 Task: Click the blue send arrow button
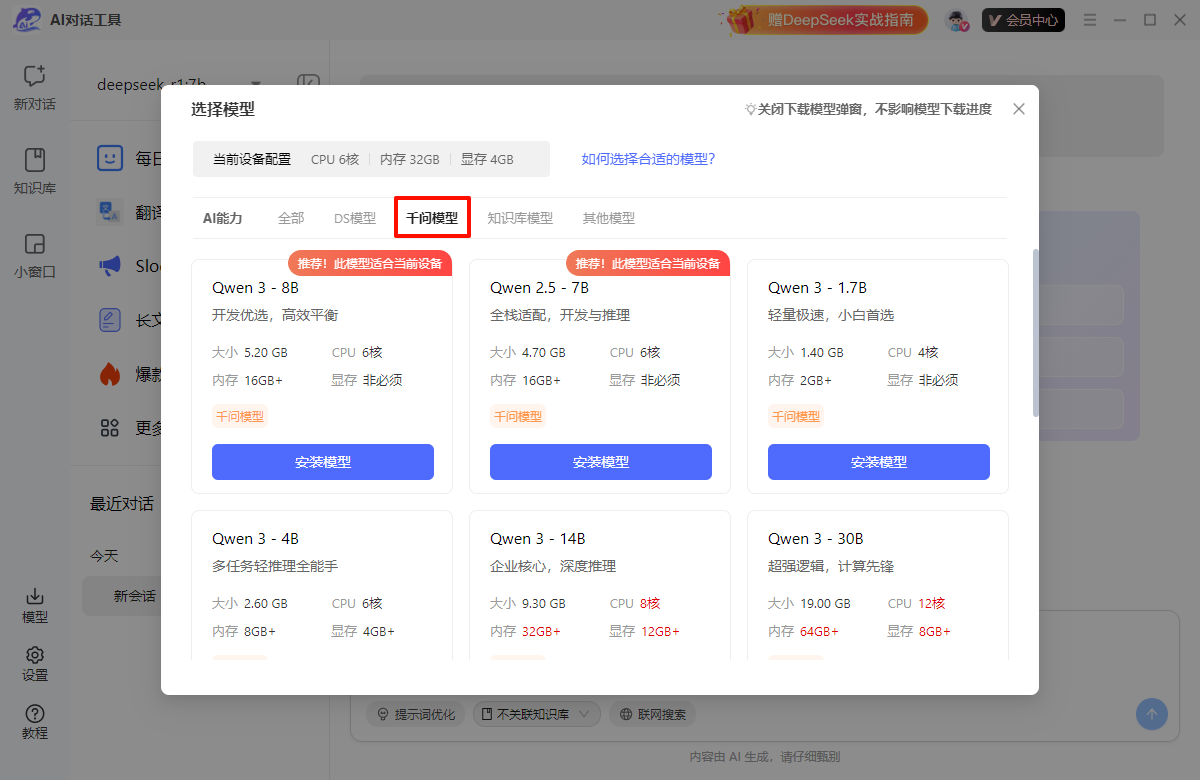(1151, 714)
